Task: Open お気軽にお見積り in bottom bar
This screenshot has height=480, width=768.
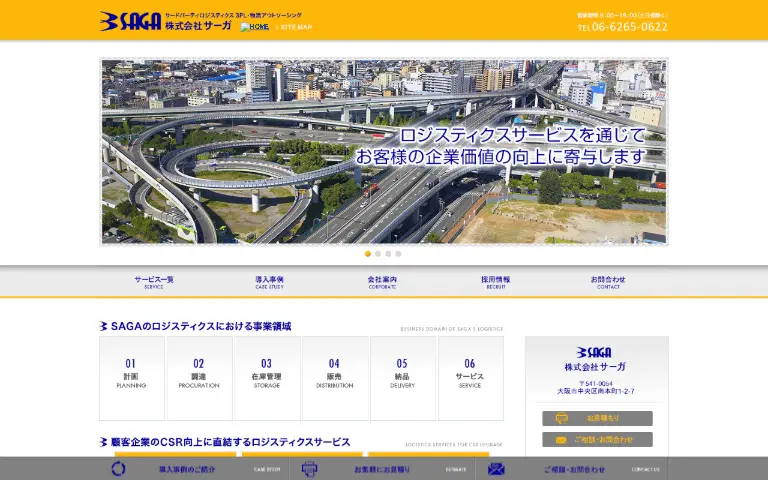Action: (x=382, y=469)
